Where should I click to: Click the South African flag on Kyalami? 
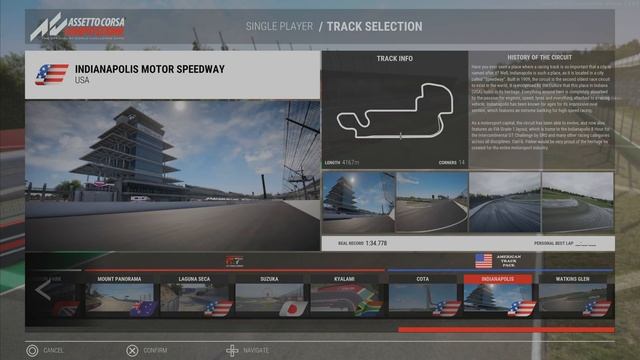369,309
